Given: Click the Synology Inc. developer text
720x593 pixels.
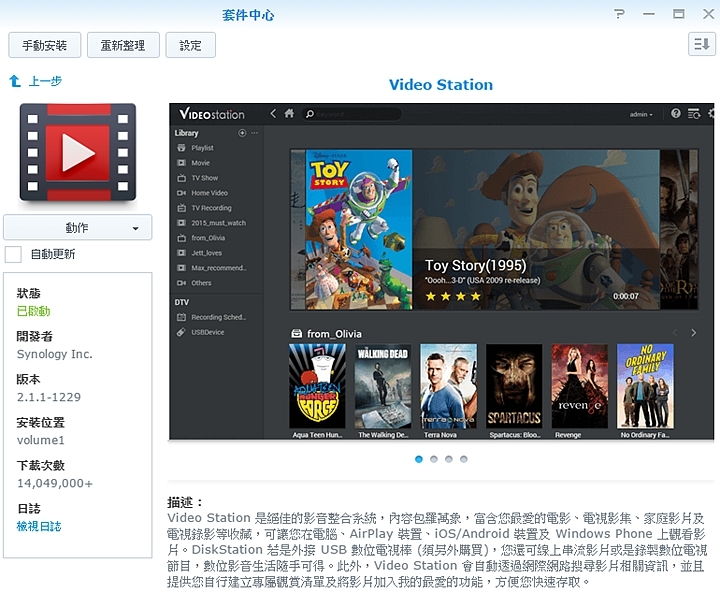Looking at the screenshot, I should [55, 354].
